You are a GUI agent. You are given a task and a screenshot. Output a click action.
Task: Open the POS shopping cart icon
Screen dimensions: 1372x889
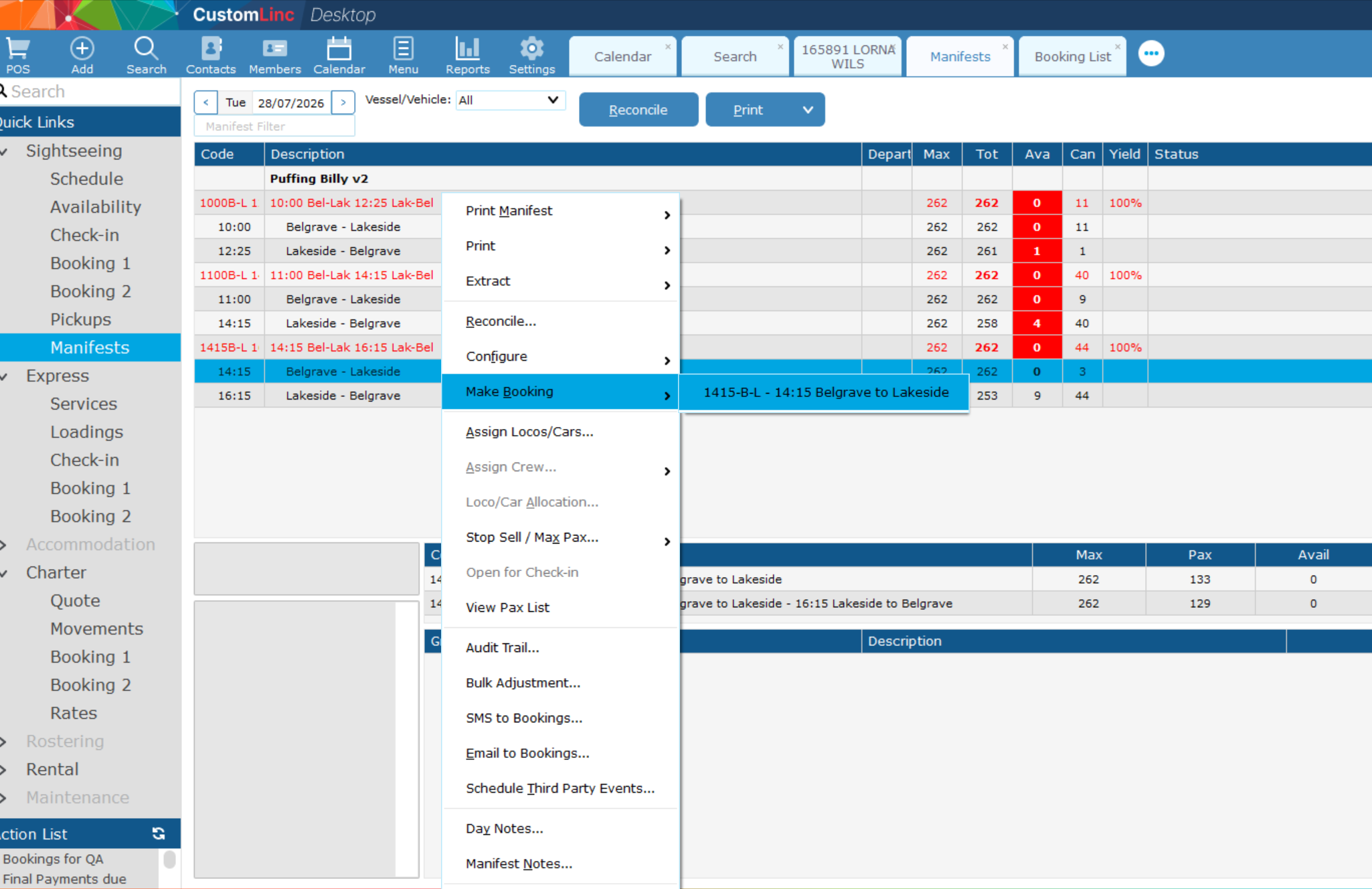pos(17,54)
